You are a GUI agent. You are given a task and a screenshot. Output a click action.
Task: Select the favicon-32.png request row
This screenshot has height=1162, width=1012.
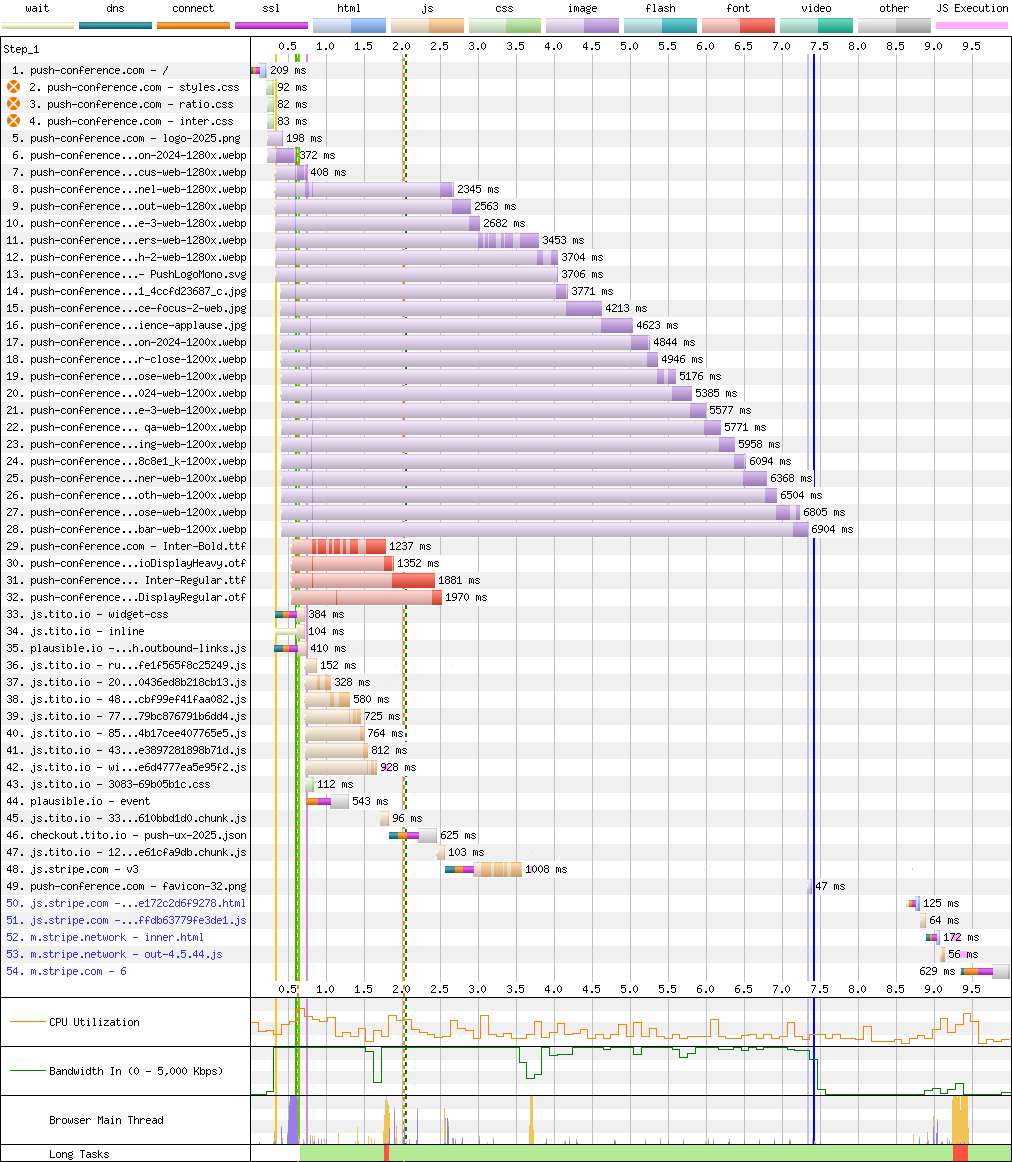[506, 886]
